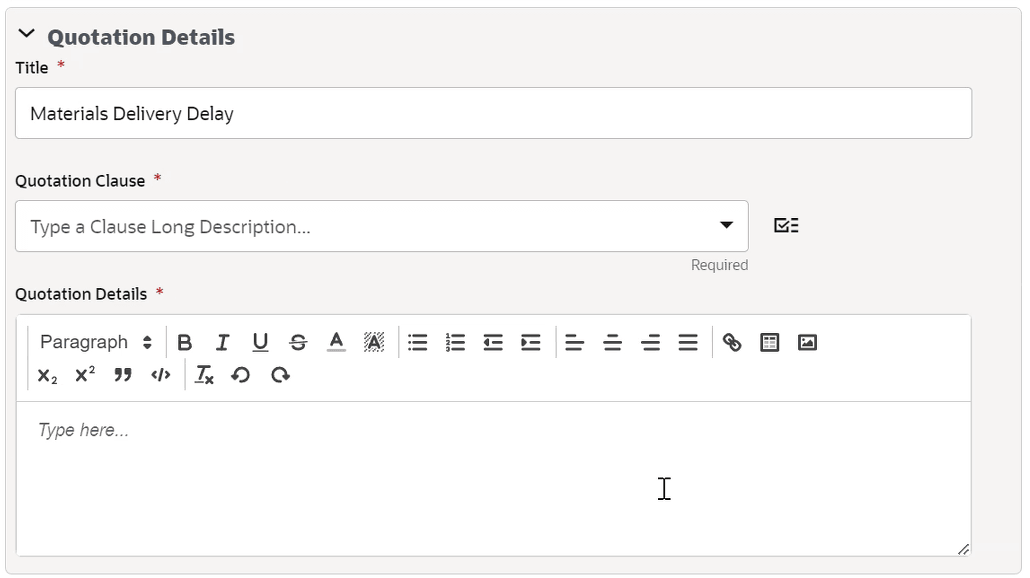Screen dimensions: 1030x578
Task: Toggle italic text formatting
Action: 222,342
